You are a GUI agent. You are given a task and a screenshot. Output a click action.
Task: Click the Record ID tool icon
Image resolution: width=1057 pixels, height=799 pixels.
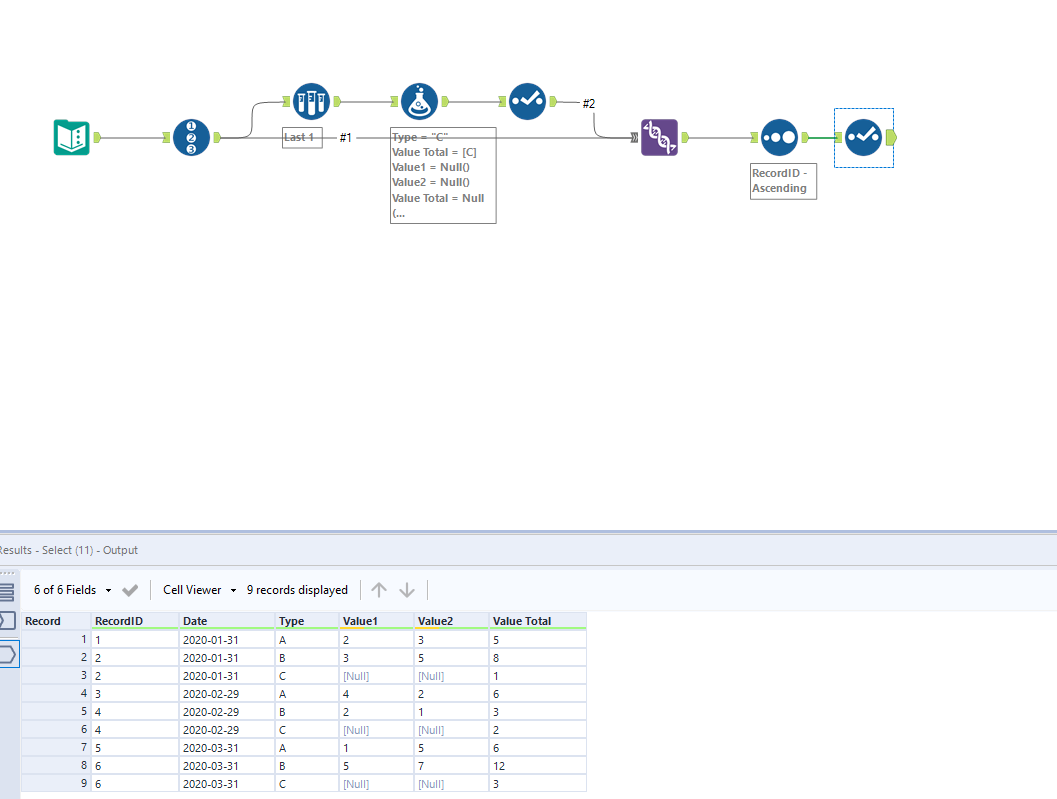pyautogui.click(x=191, y=138)
